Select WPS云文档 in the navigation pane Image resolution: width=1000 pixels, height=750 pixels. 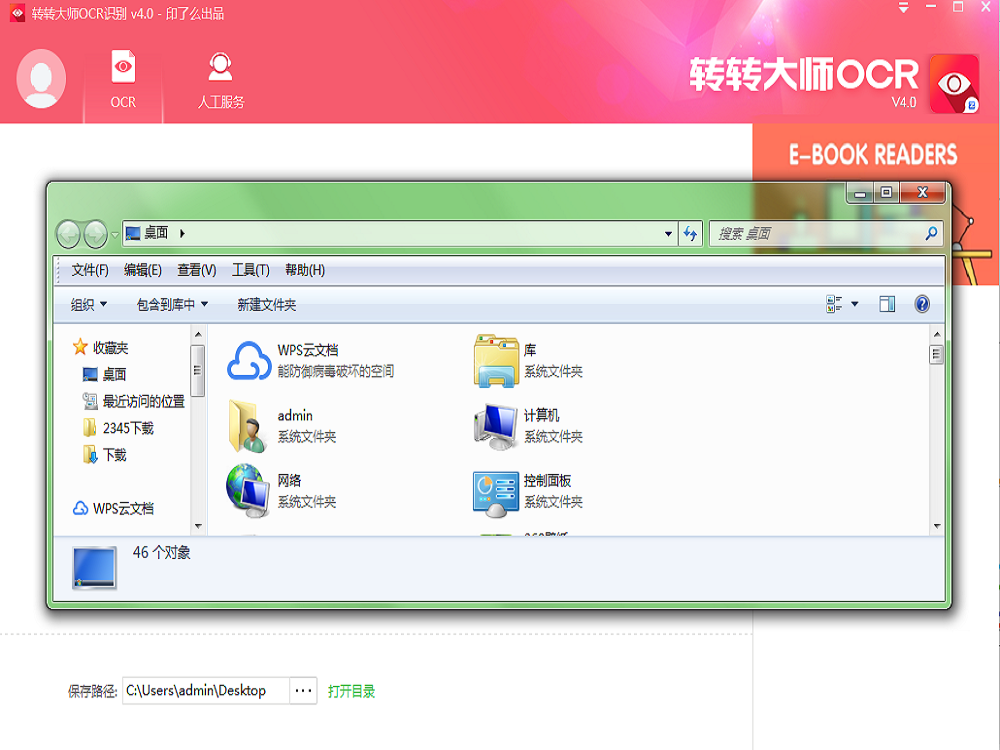pos(114,508)
